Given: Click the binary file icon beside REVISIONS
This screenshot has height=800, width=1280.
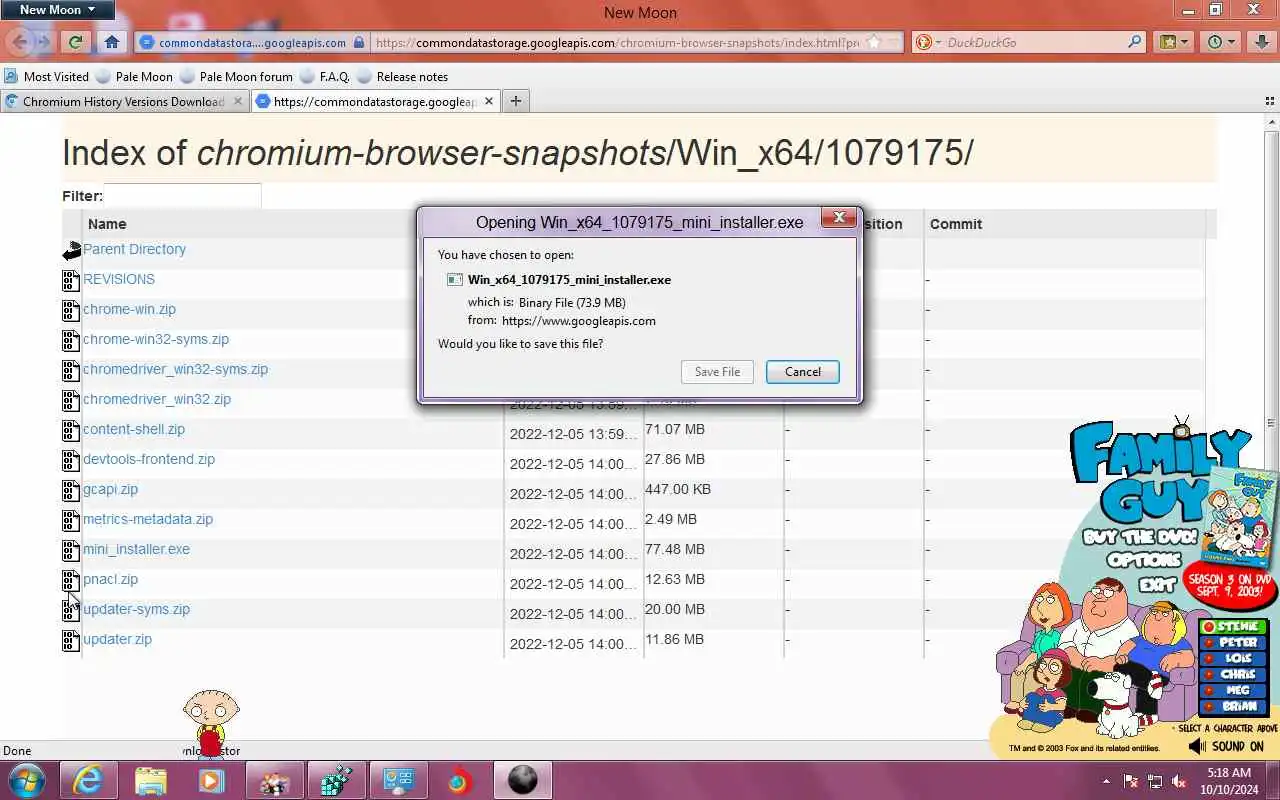Looking at the screenshot, I should (71, 281).
